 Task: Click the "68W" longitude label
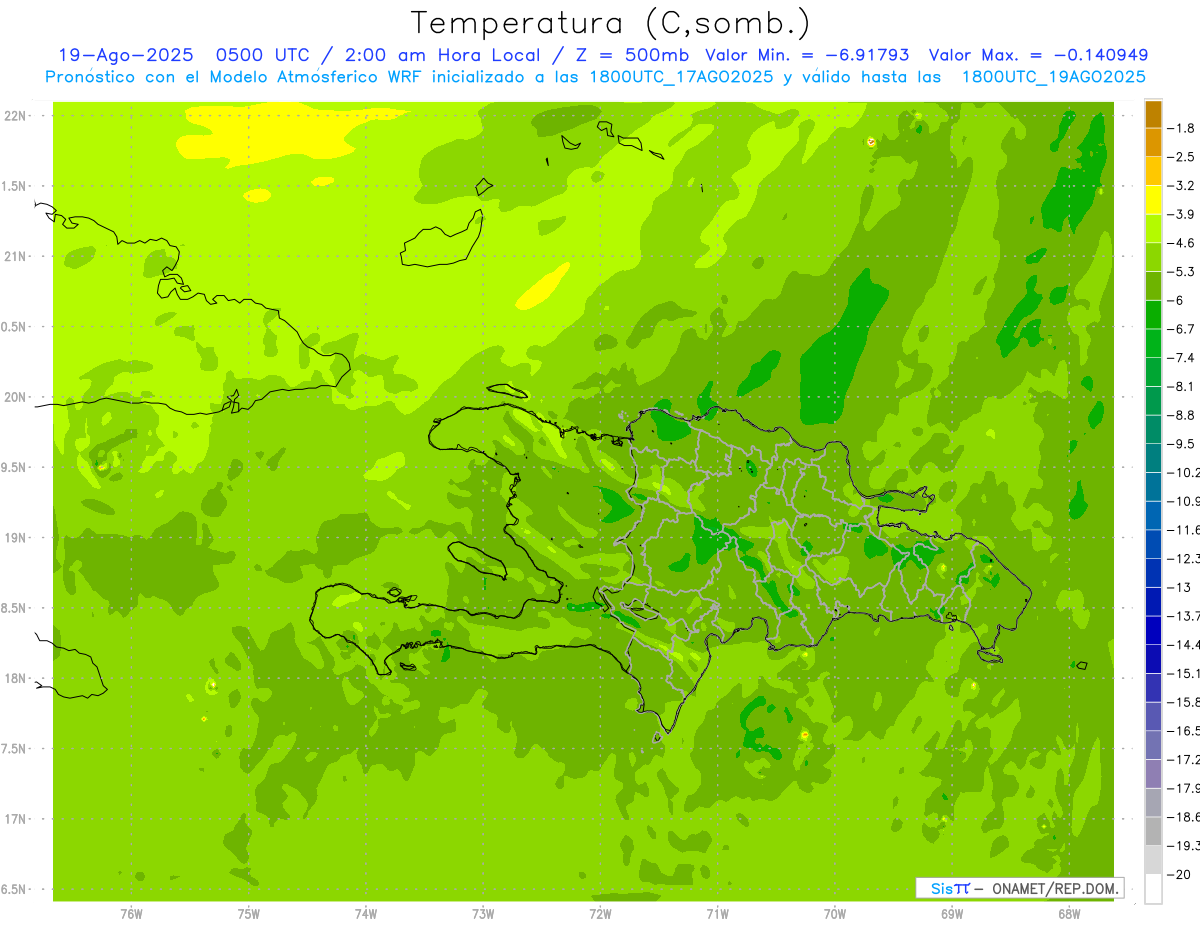click(1068, 914)
